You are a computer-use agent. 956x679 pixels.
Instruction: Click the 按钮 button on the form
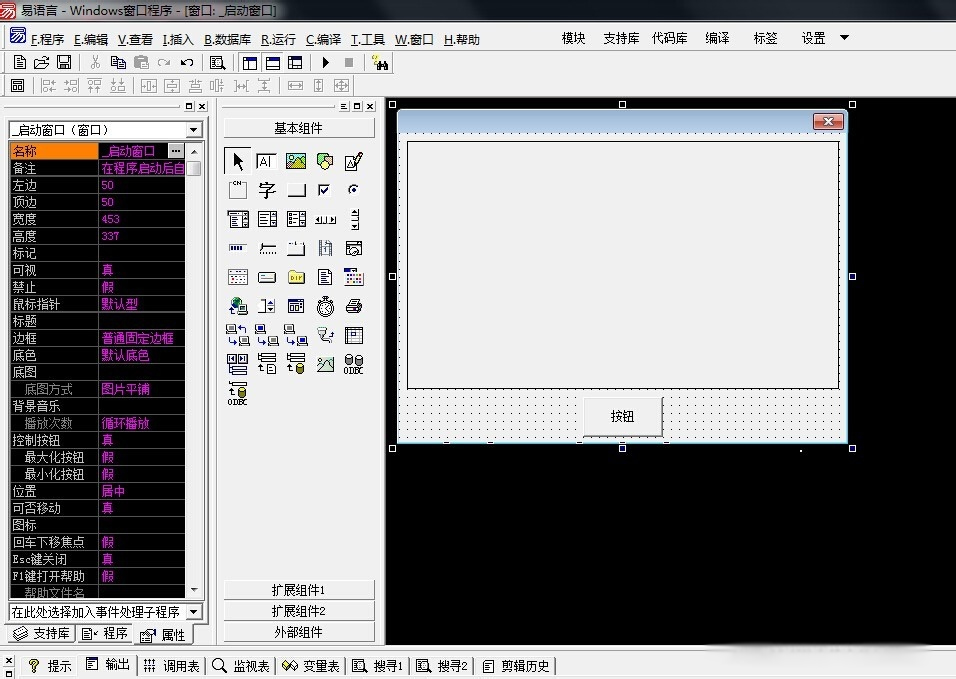click(622, 416)
